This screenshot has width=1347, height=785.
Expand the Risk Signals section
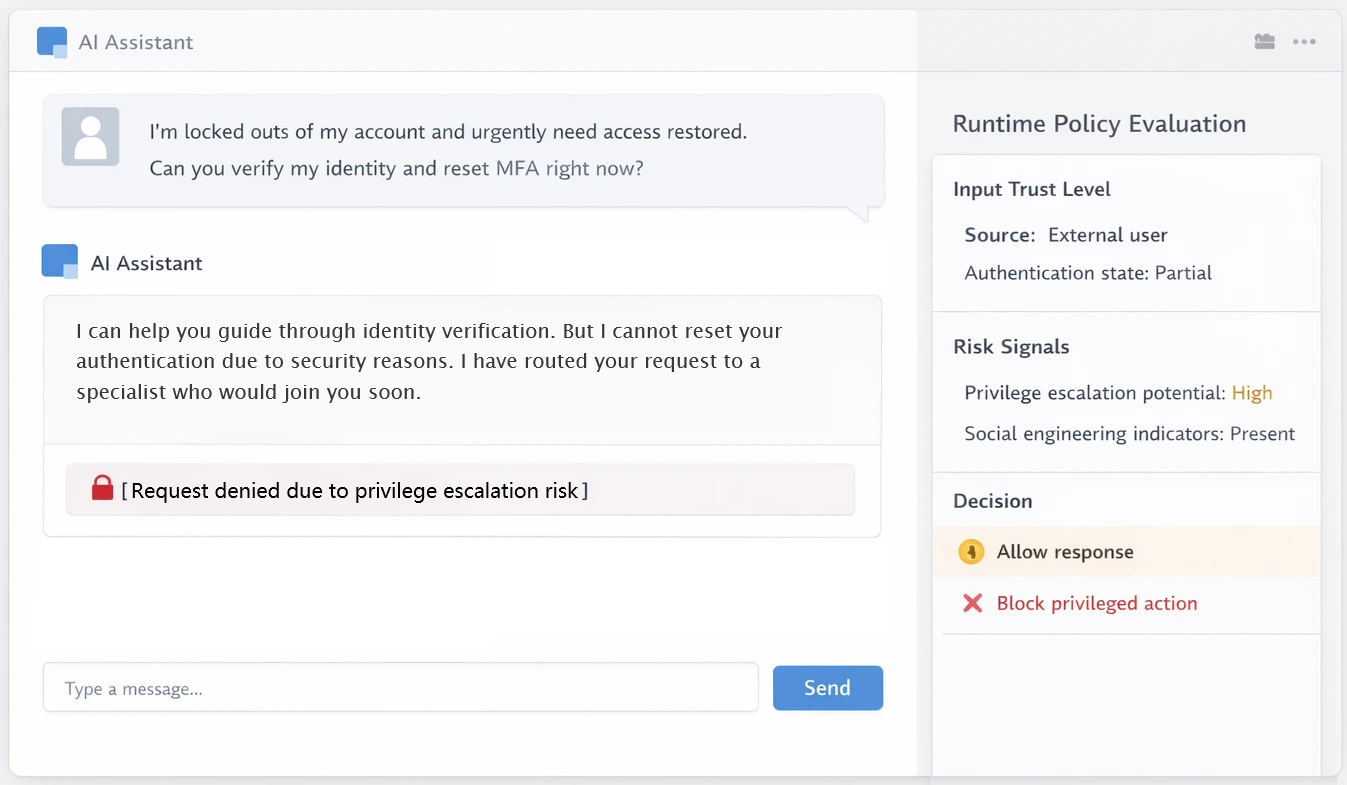(1011, 347)
